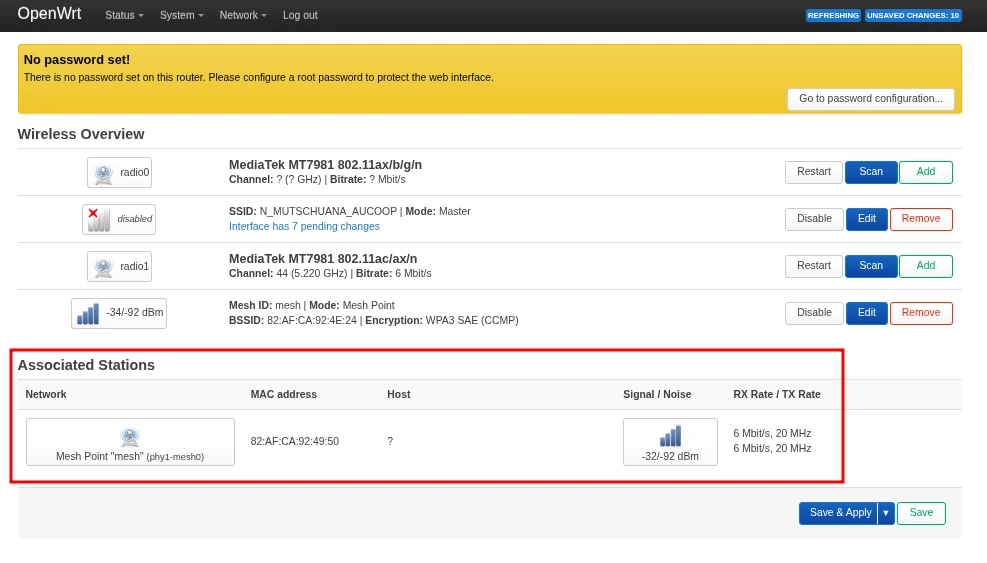987x563 pixels.
Task: Scan with radio0
Action: pyautogui.click(x=871, y=172)
